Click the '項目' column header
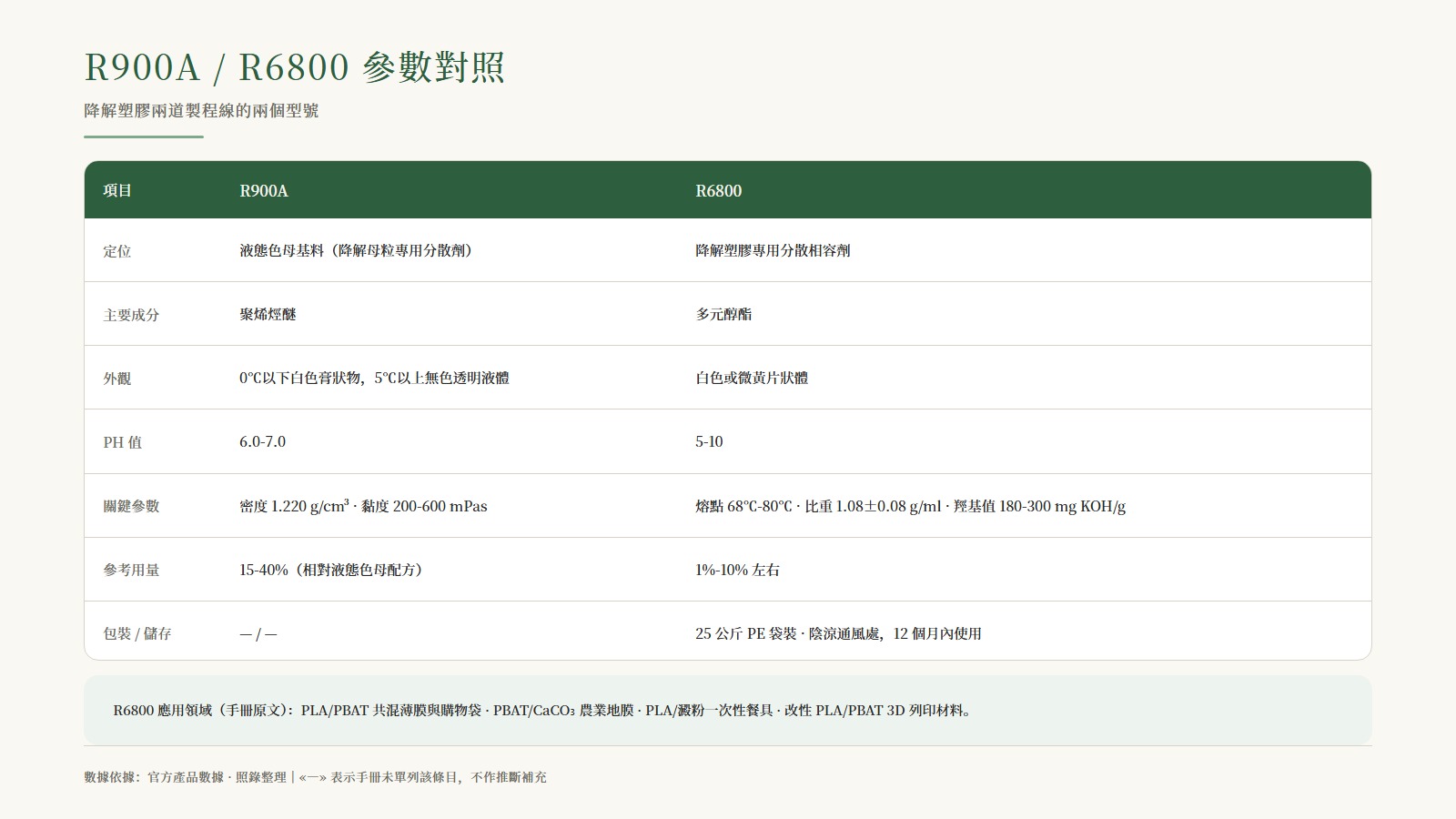1456x819 pixels. 117,190
